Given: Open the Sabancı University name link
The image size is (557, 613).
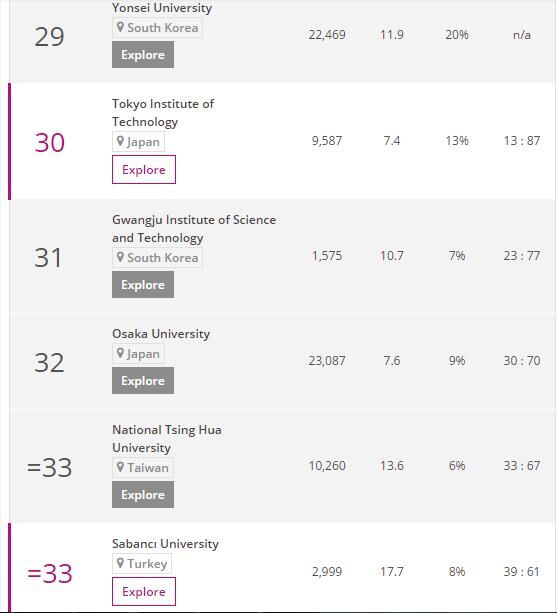Looking at the screenshot, I should click(x=165, y=544).
